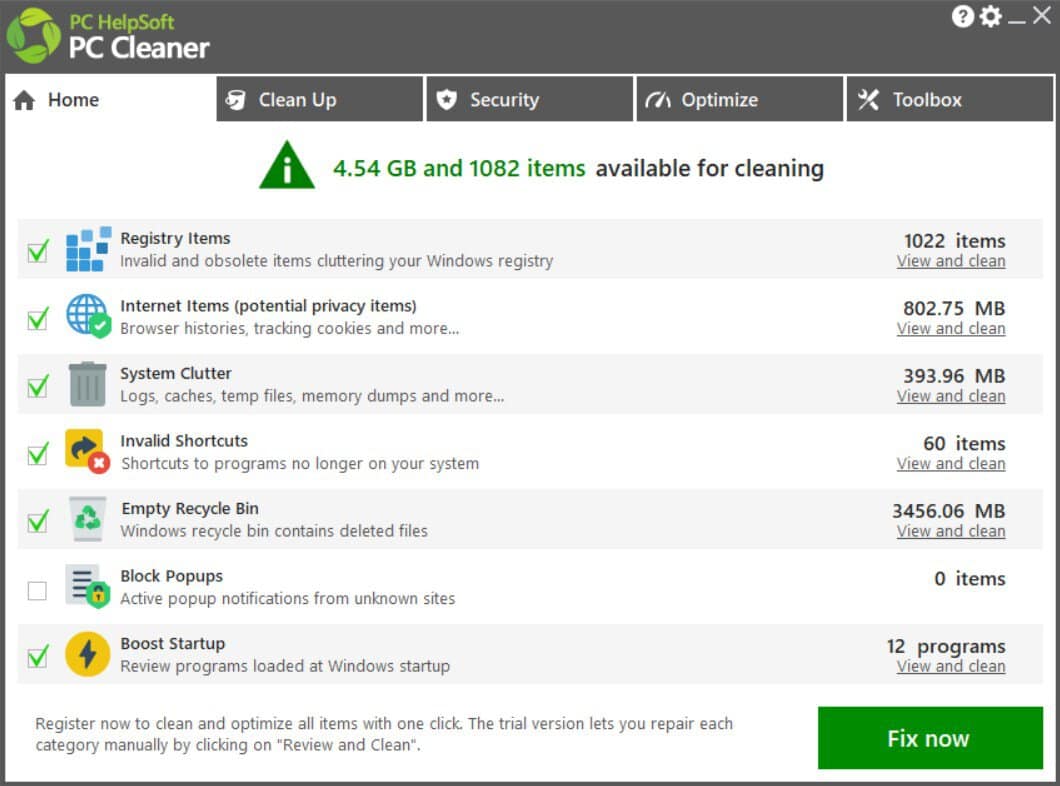Click the '0 items' count
Screen dimensions: 1060x786
point(969,579)
